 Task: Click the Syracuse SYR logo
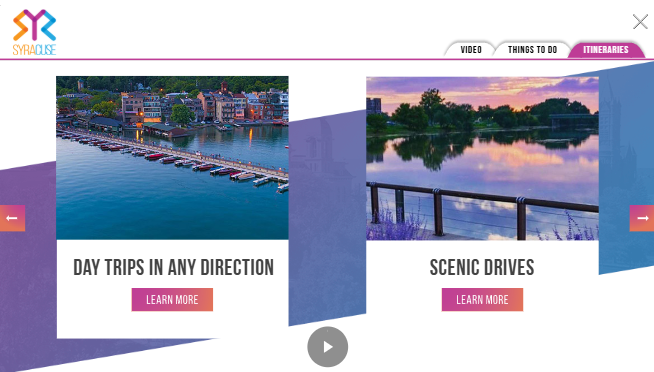pyautogui.click(x=34, y=33)
